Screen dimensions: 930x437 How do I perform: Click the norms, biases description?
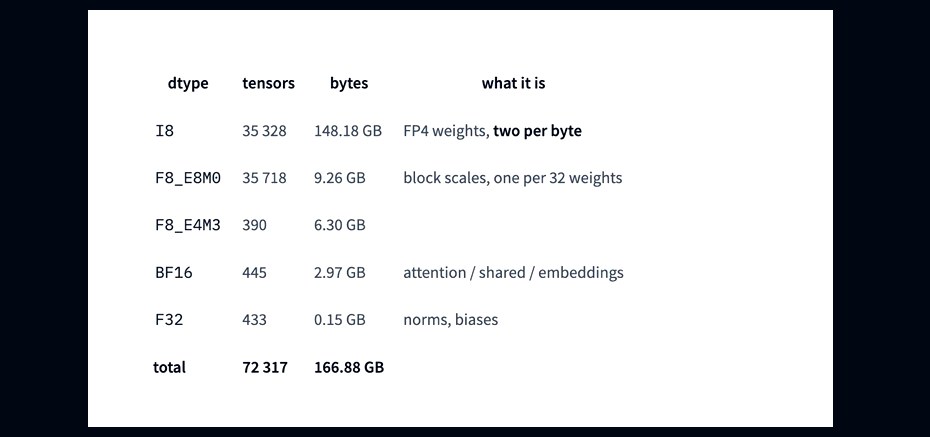450,320
